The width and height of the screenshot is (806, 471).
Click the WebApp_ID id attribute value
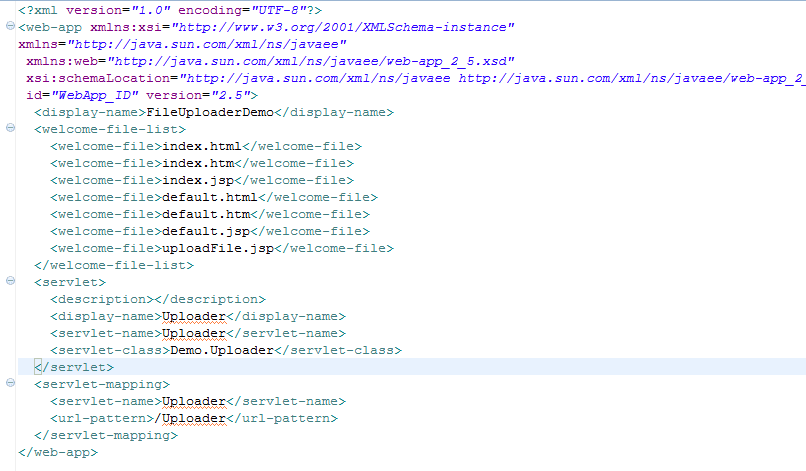95,95
